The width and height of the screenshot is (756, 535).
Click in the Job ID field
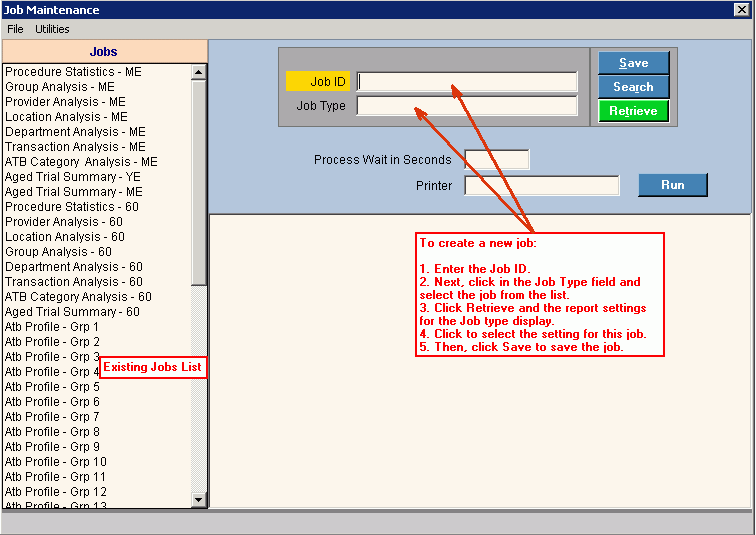click(x=467, y=82)
